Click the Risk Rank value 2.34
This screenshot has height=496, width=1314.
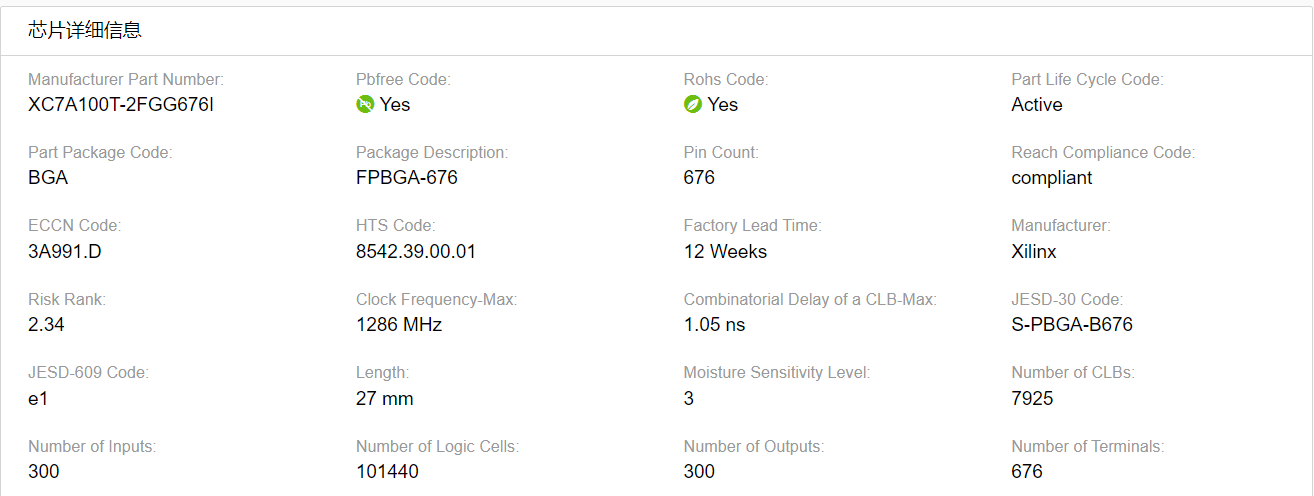(x=46, y=325)
